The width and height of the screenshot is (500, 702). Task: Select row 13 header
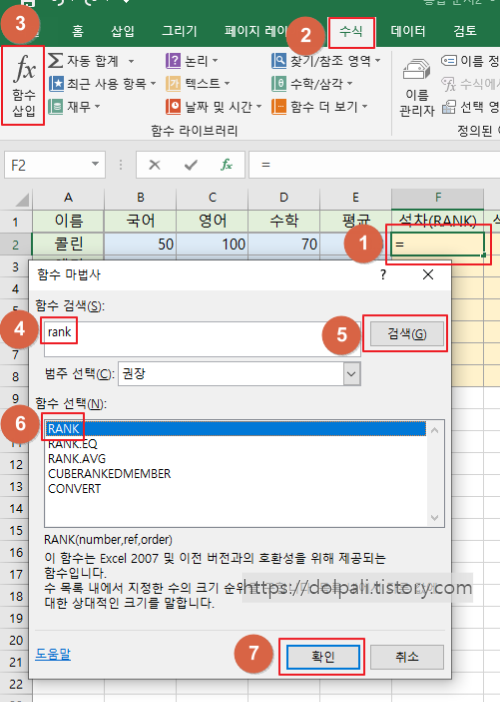[x=16, y=486]
